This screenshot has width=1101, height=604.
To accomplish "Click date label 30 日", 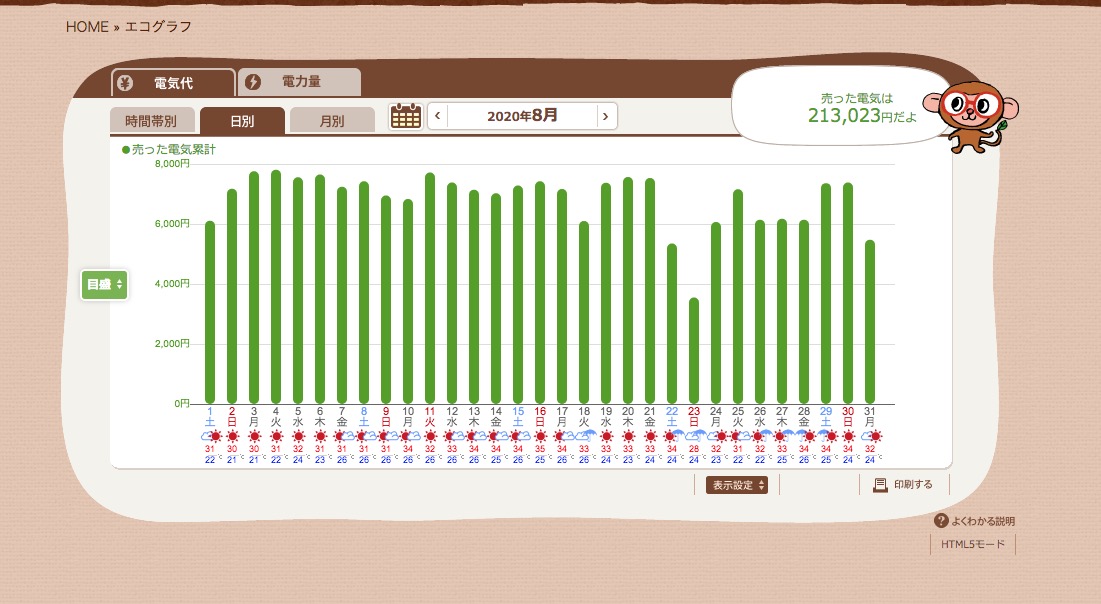I will tap(848, 416).
